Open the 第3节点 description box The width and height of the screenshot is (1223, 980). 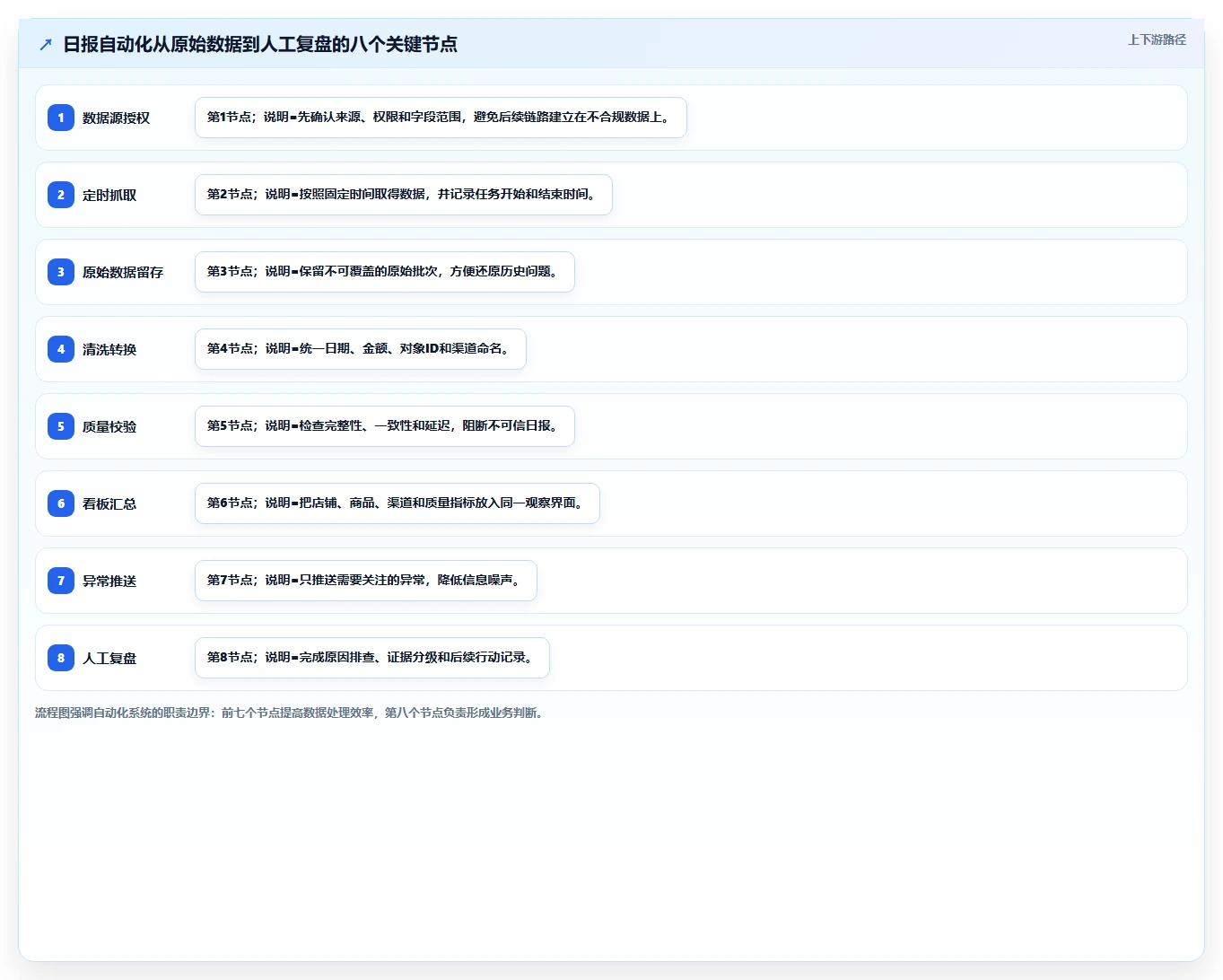tap(385, 272)
